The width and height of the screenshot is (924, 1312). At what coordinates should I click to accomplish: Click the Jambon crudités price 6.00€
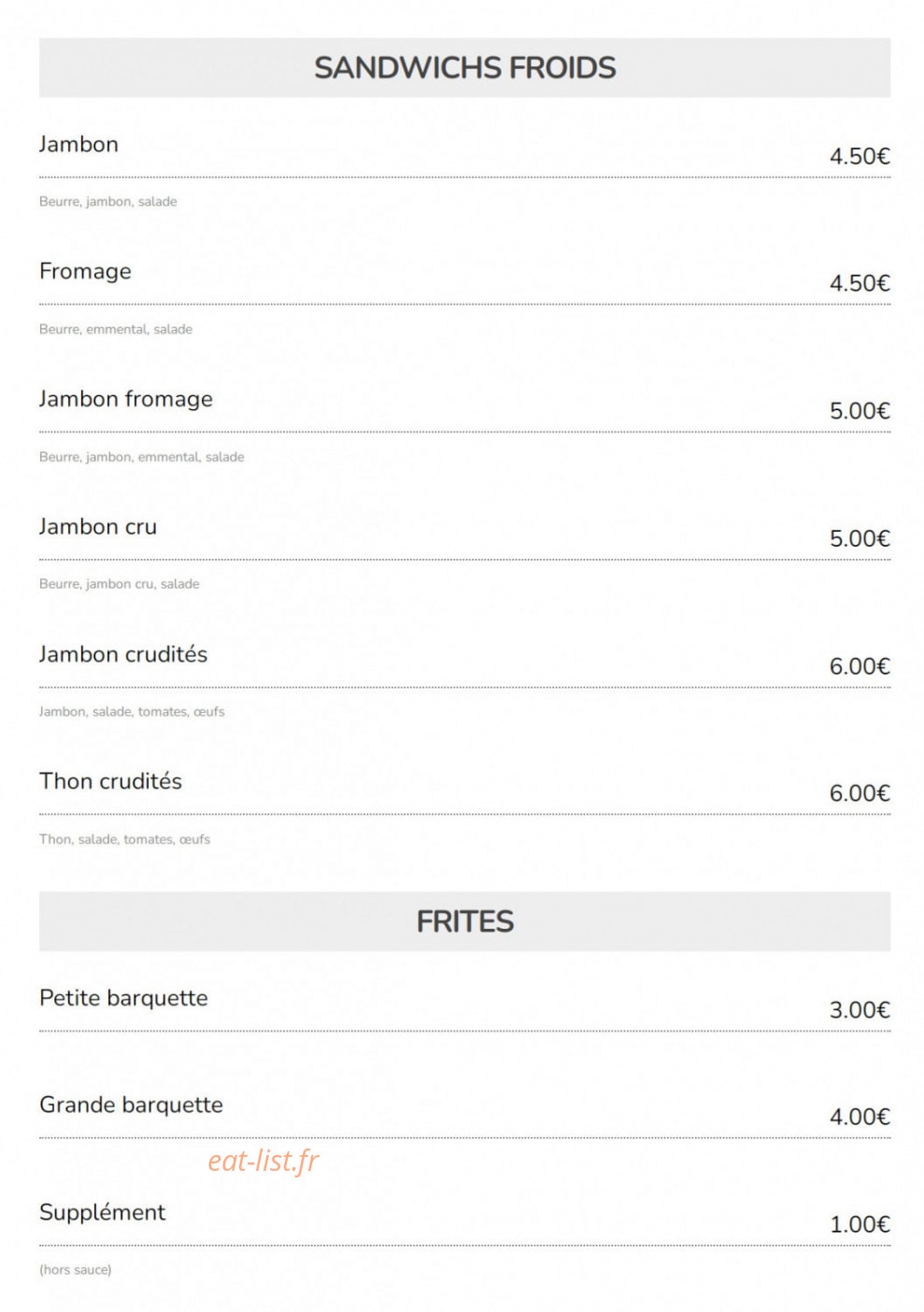pos(860,666)
